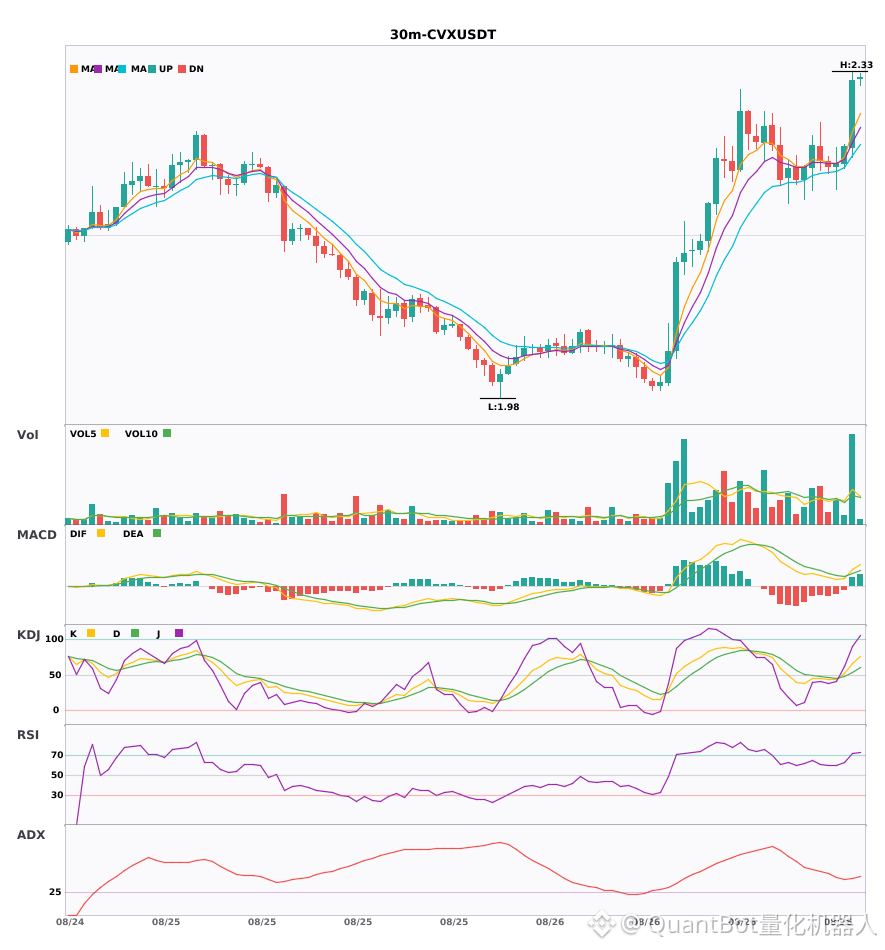Image resolution: width=885 pixels, height=950 pixels.
Task: Click the 0 axis value in KDJ panel
Action: coord(56,710)
